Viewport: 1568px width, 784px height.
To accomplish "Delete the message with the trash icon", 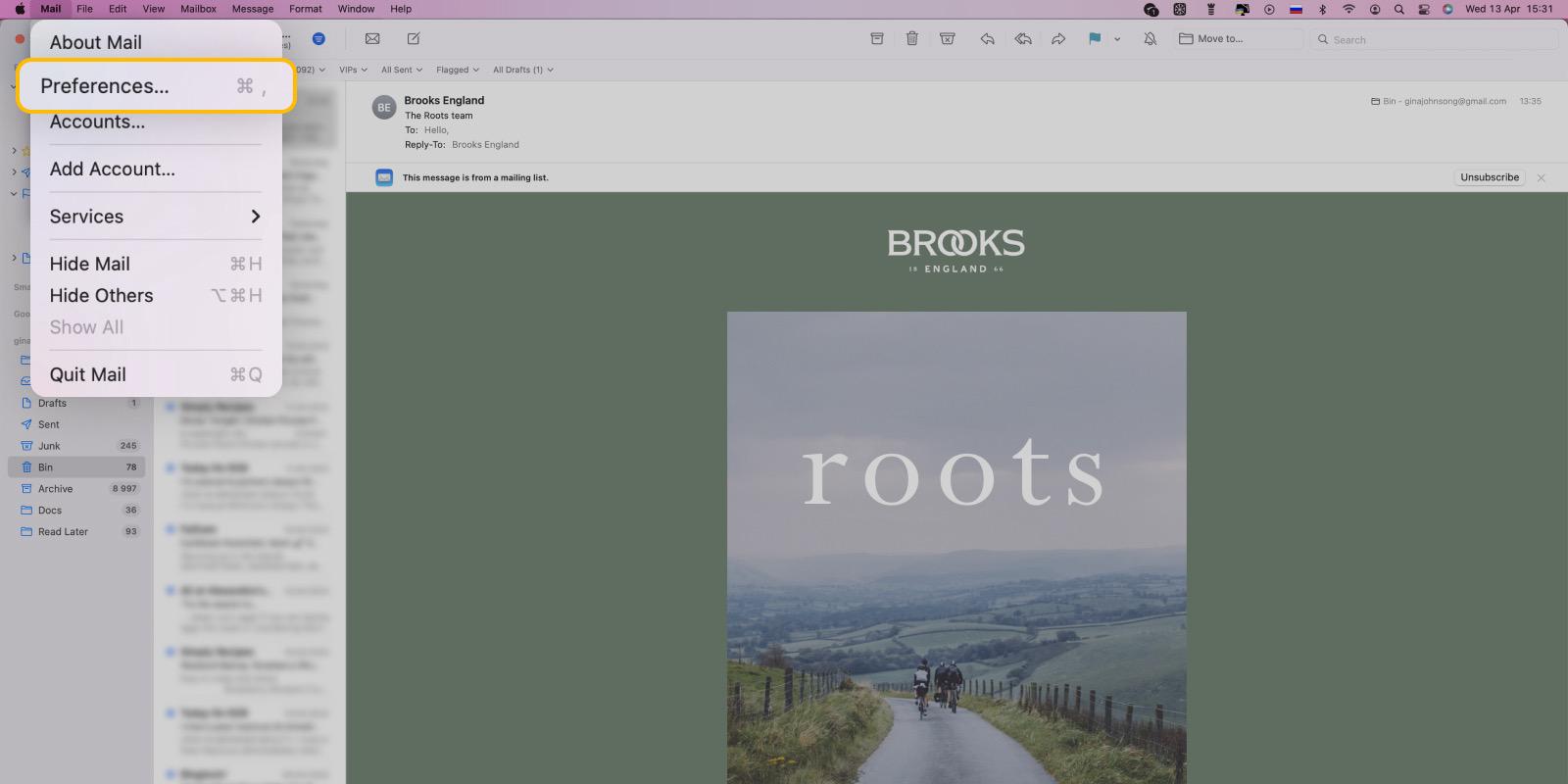I will 912,39.
